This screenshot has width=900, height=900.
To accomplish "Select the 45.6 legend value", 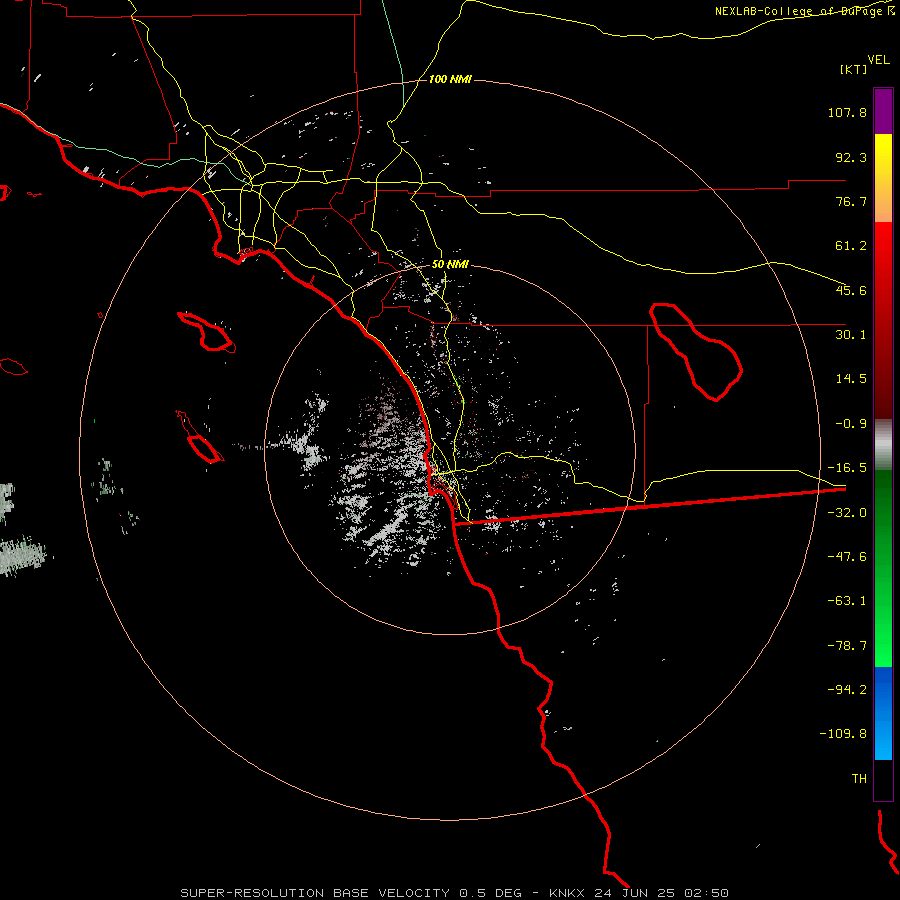I will [x=851, y=290].
